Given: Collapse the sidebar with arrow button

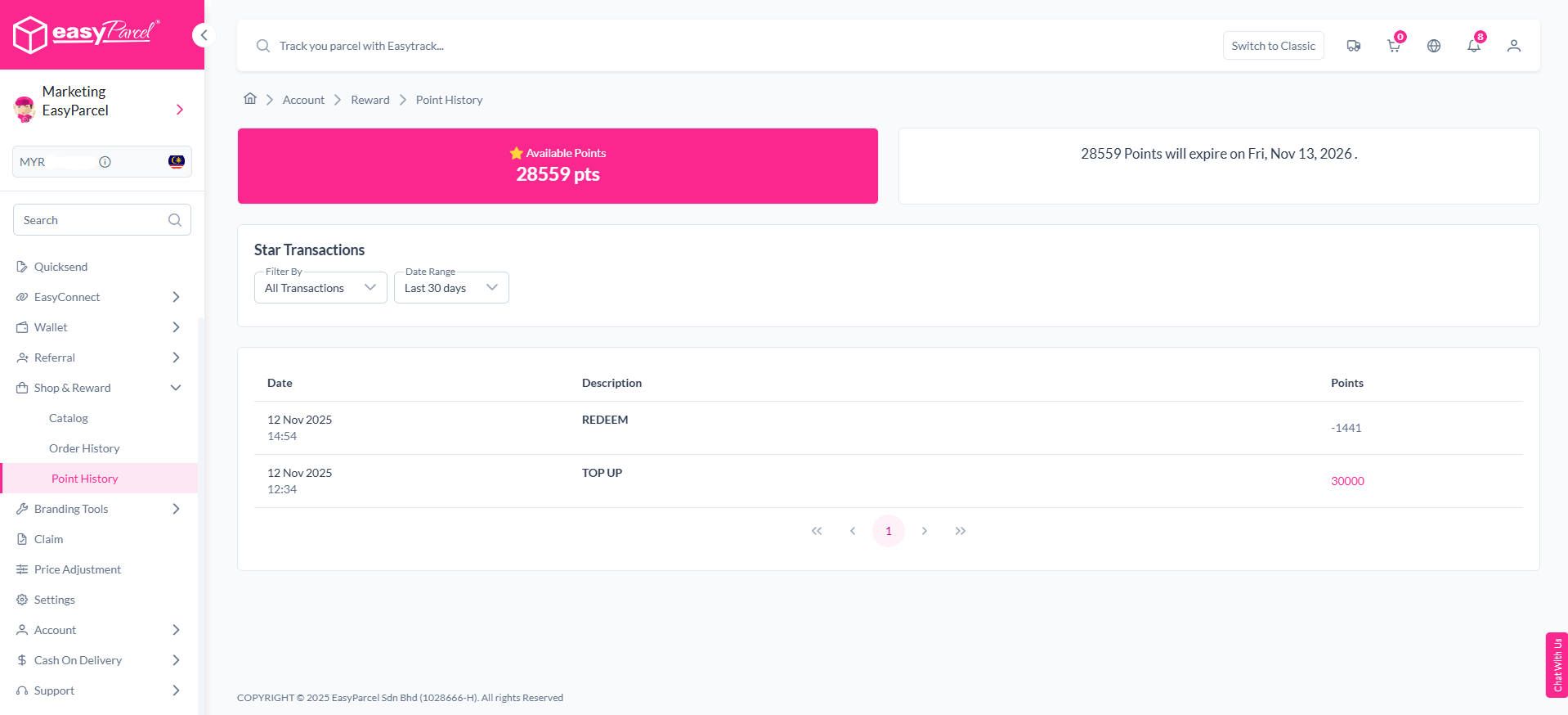Looking at the screenshot, I should point(204,35).
